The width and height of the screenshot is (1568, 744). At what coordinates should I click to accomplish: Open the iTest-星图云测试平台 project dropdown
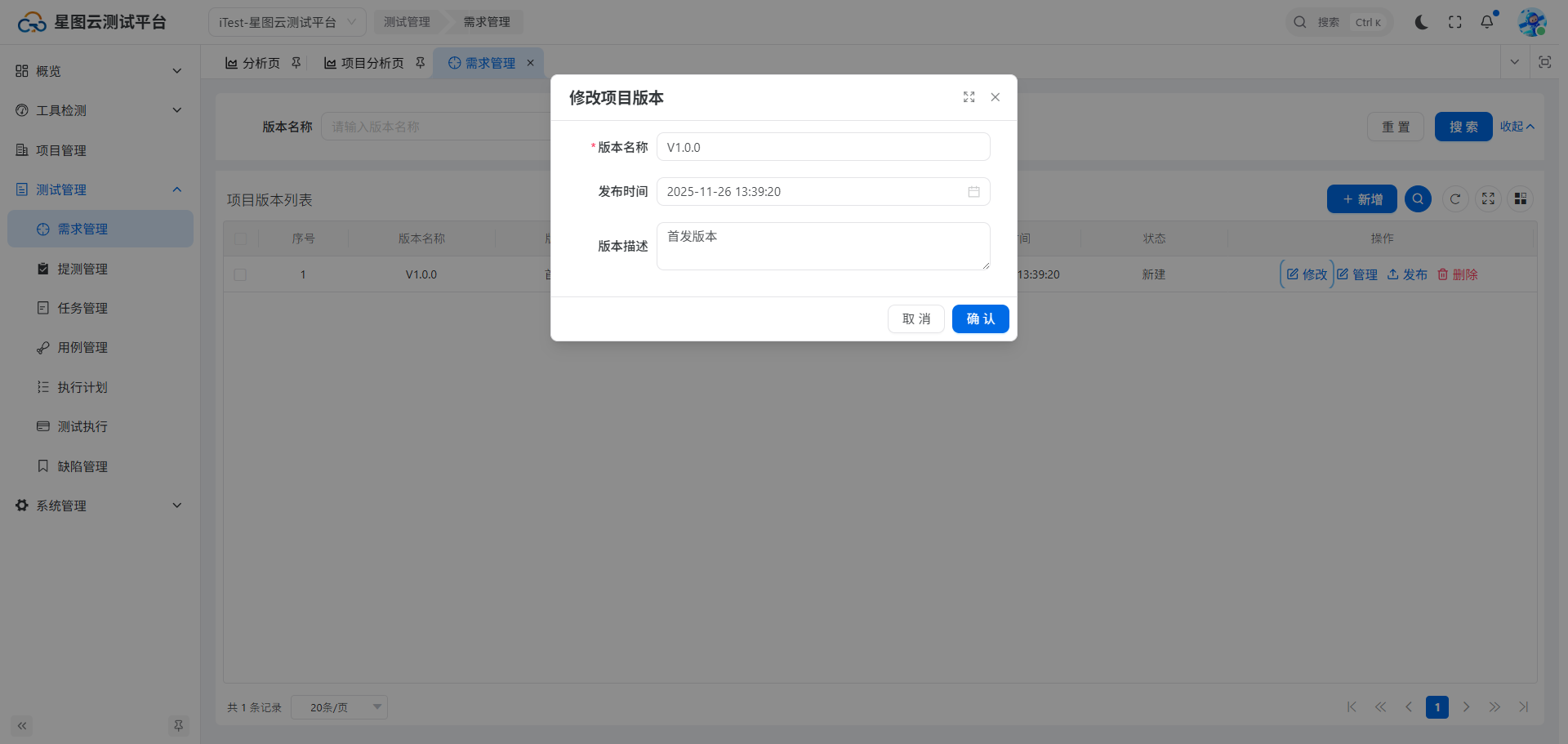coord(287,22)
